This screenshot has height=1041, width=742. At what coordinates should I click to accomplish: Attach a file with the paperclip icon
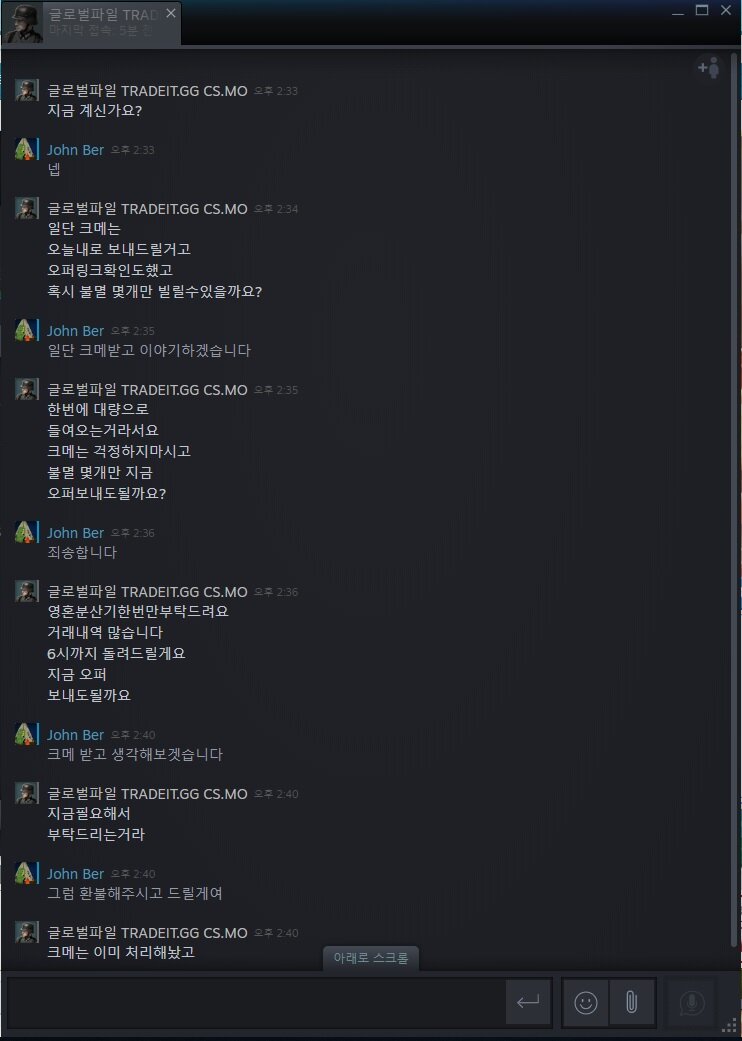click(x=632, y=1002)
